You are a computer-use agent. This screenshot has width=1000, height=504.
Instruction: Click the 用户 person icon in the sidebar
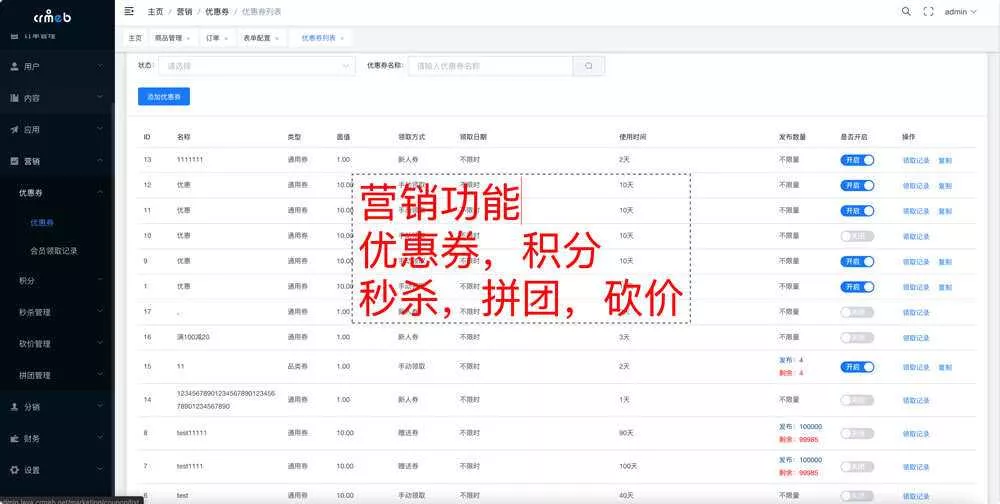pos(15,66)
